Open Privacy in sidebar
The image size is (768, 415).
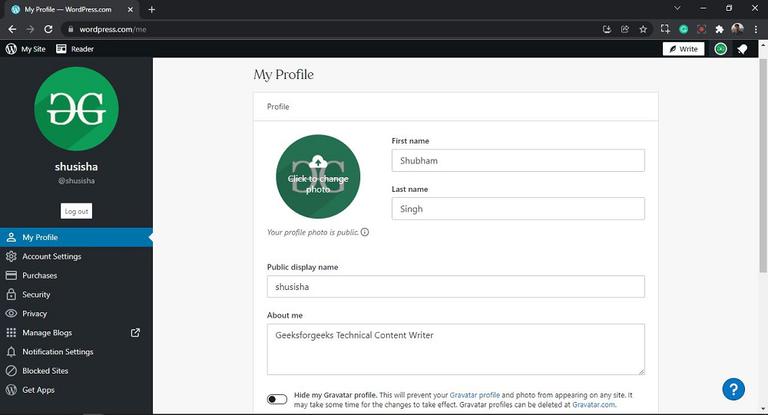tap(76, 314)
